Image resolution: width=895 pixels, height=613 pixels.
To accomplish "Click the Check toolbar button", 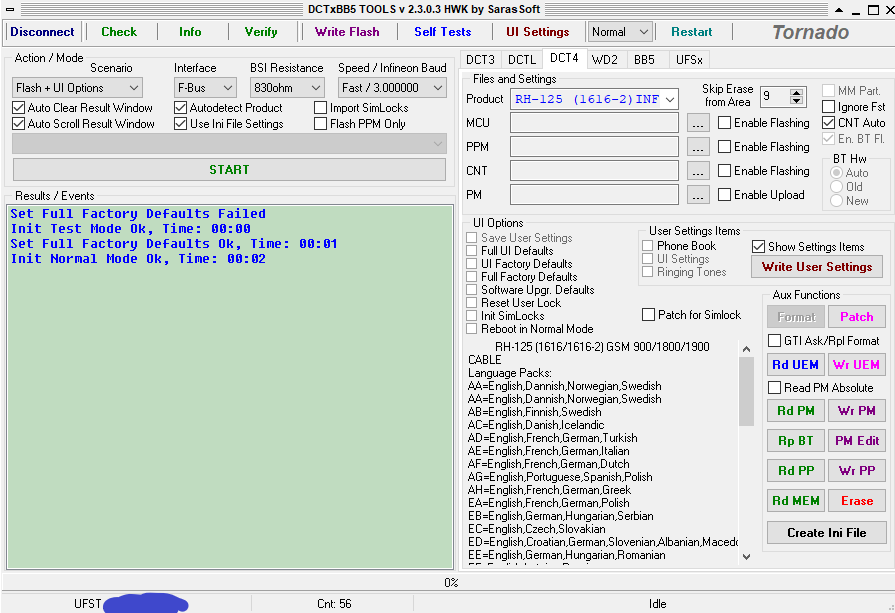I will [x=119, y=32].
